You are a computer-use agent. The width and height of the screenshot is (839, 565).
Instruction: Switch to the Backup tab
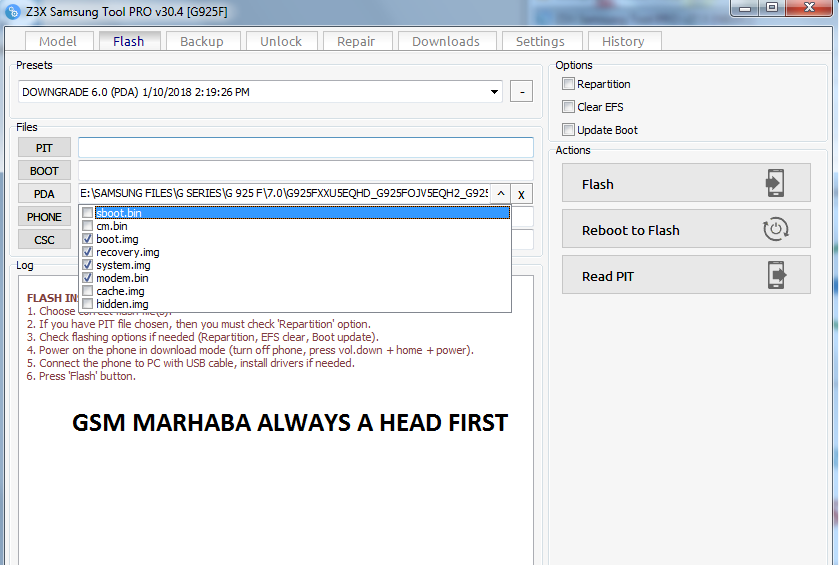[x=203, y=41]
